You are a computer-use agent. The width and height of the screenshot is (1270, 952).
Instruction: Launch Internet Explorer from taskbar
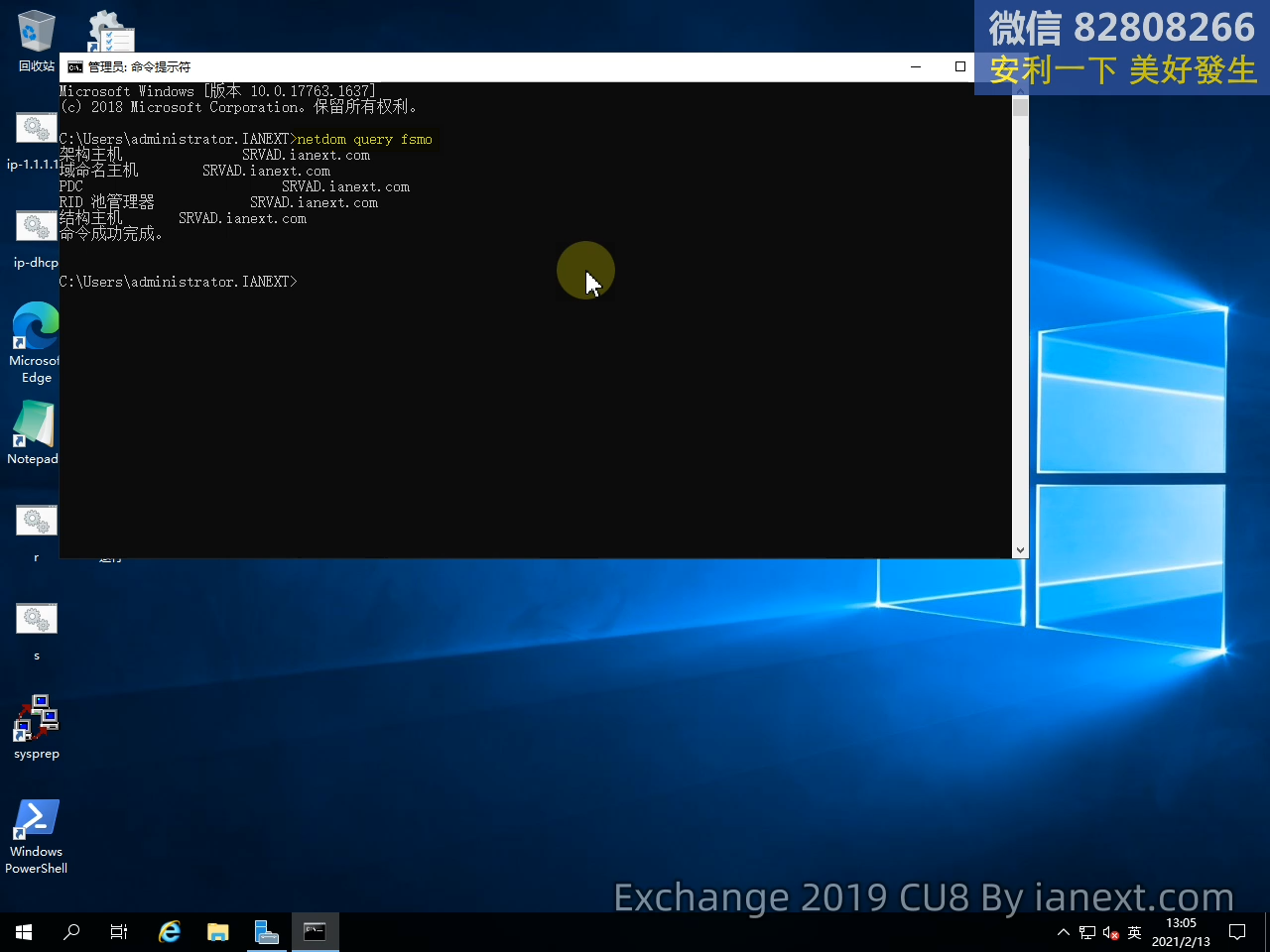point(170,932)
